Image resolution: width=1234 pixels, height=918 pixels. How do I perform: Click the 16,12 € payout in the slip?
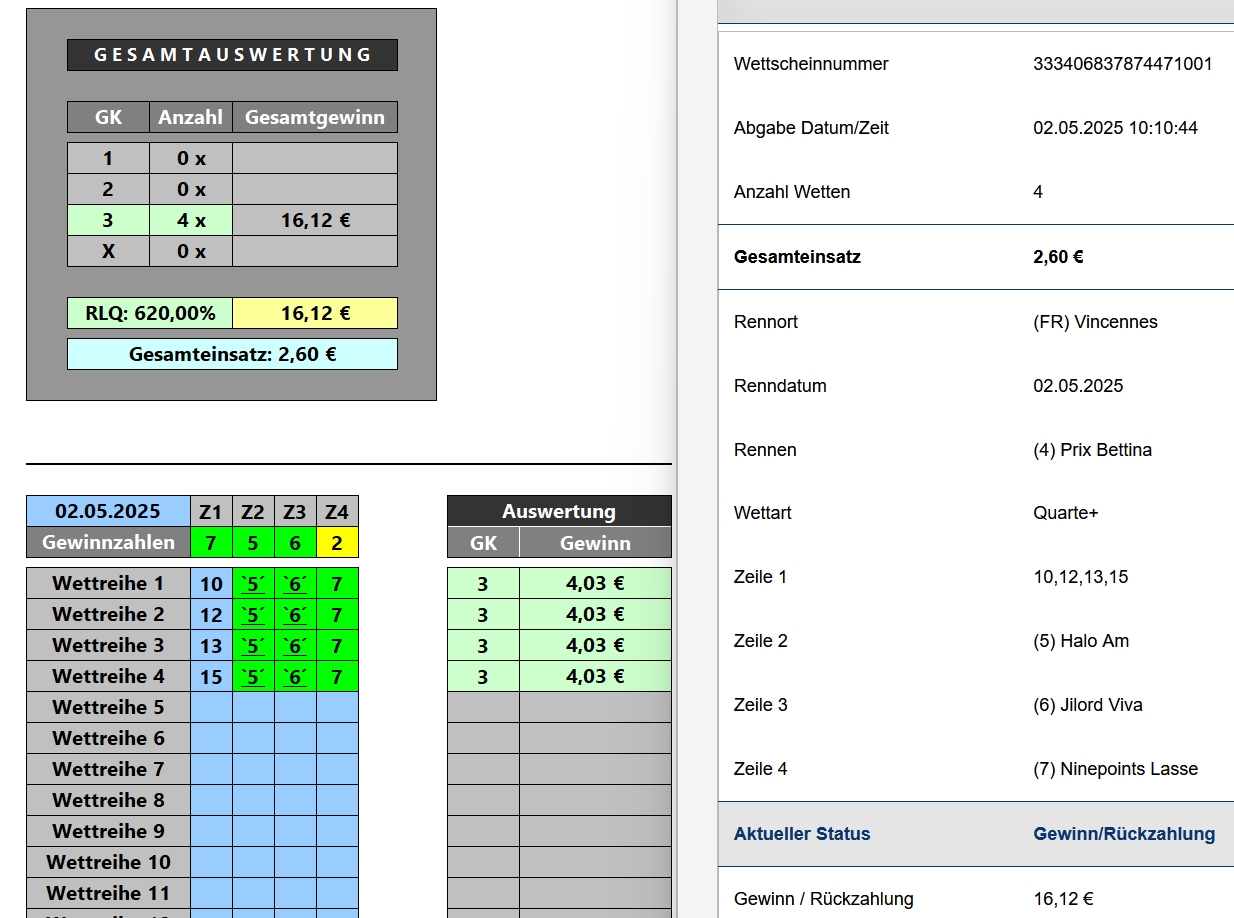point(1063,899)
